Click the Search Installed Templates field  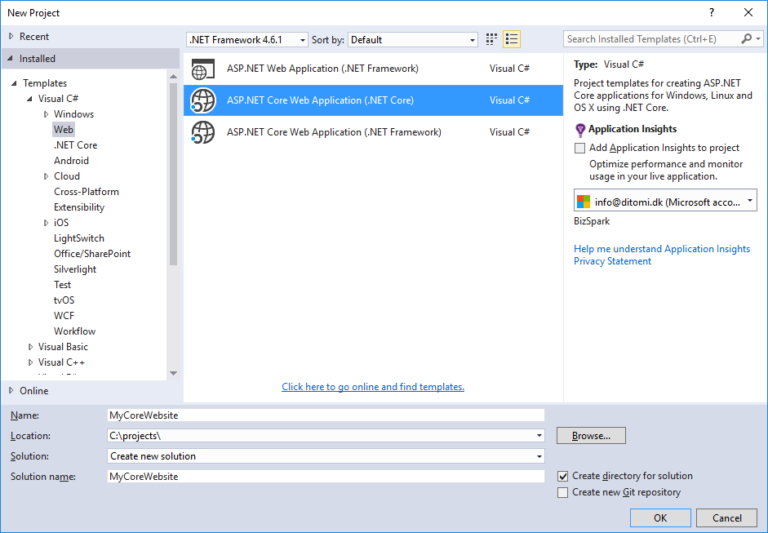[x=651, y=39]
